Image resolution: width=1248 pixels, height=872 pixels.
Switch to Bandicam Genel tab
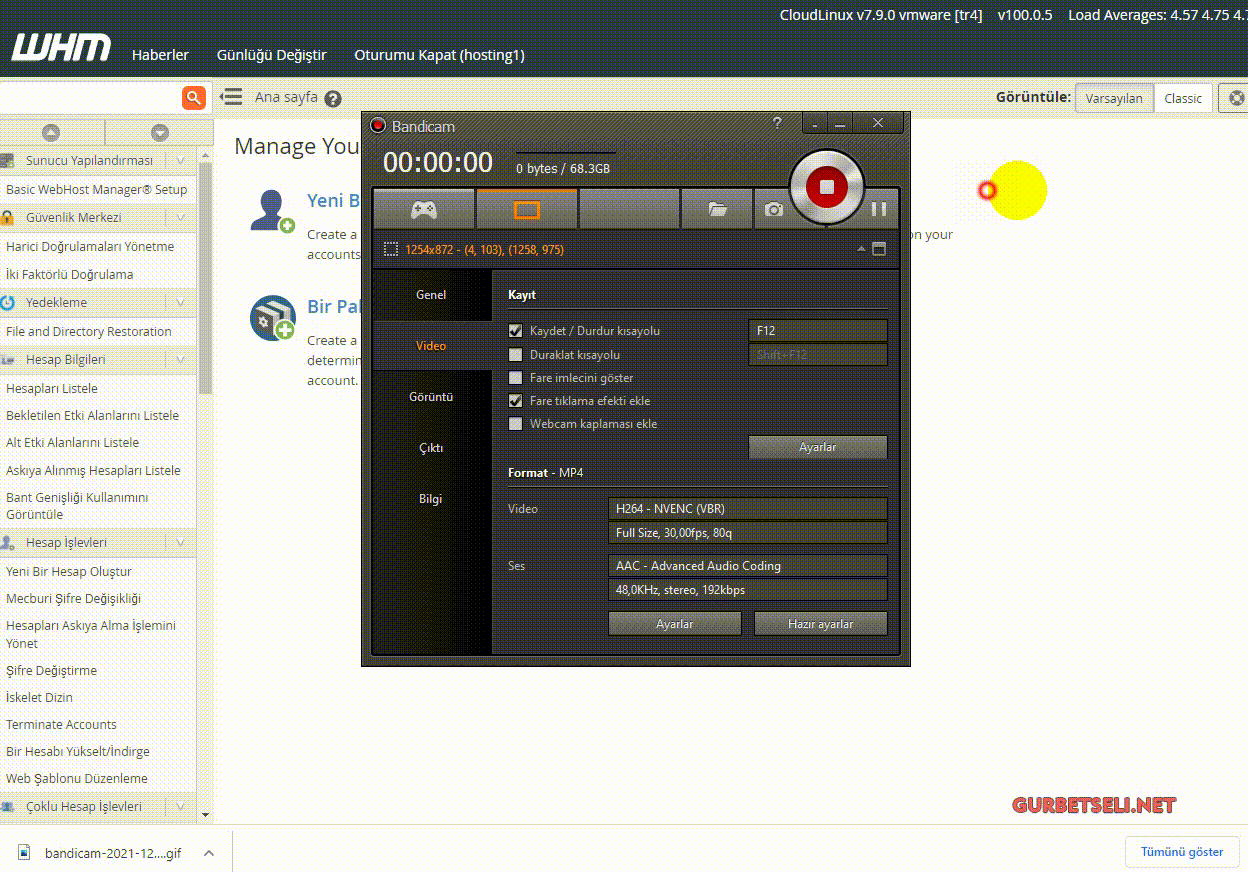click(431, 295)
